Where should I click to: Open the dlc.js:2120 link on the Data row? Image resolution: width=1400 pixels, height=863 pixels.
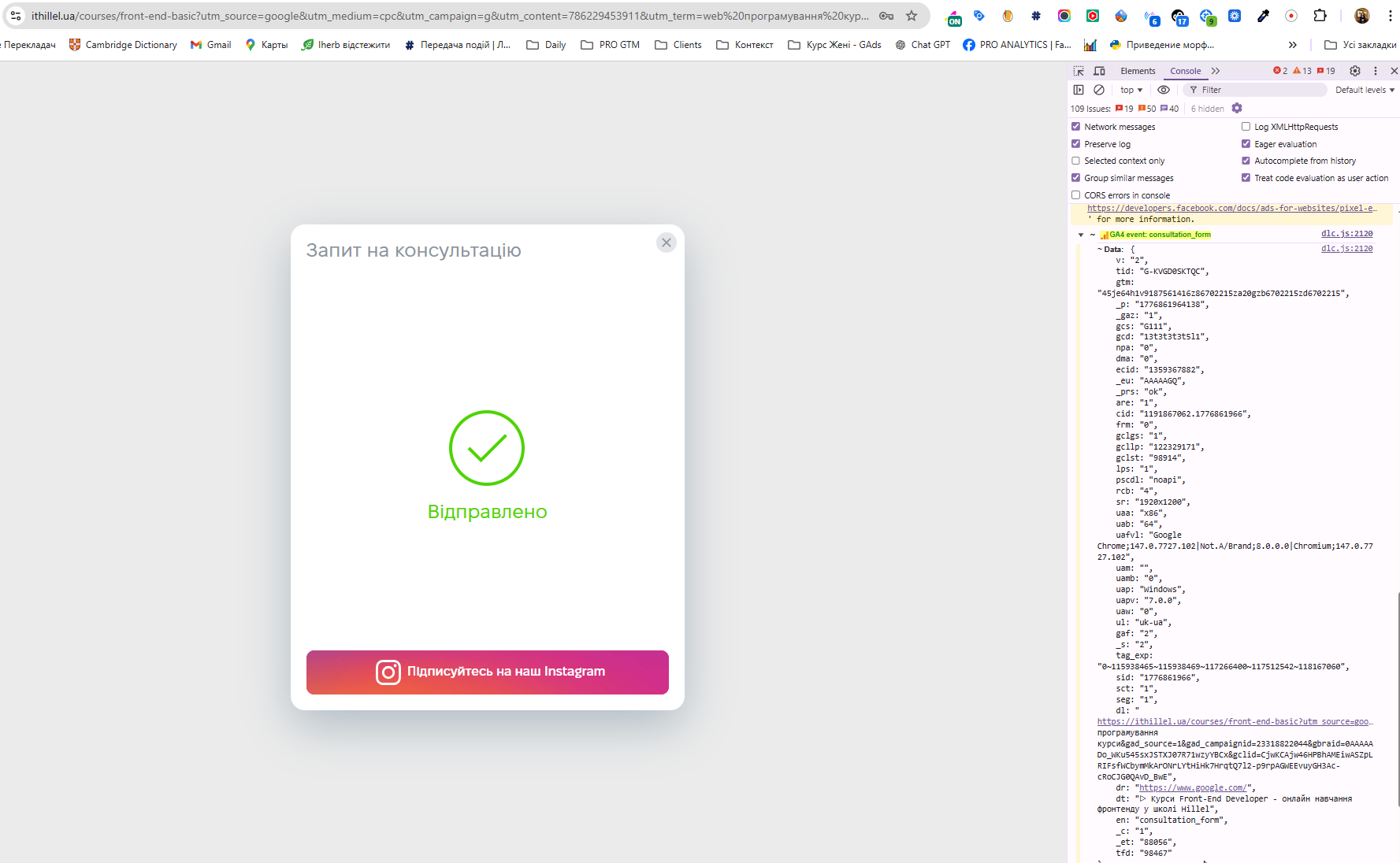tap(1346, 249)
